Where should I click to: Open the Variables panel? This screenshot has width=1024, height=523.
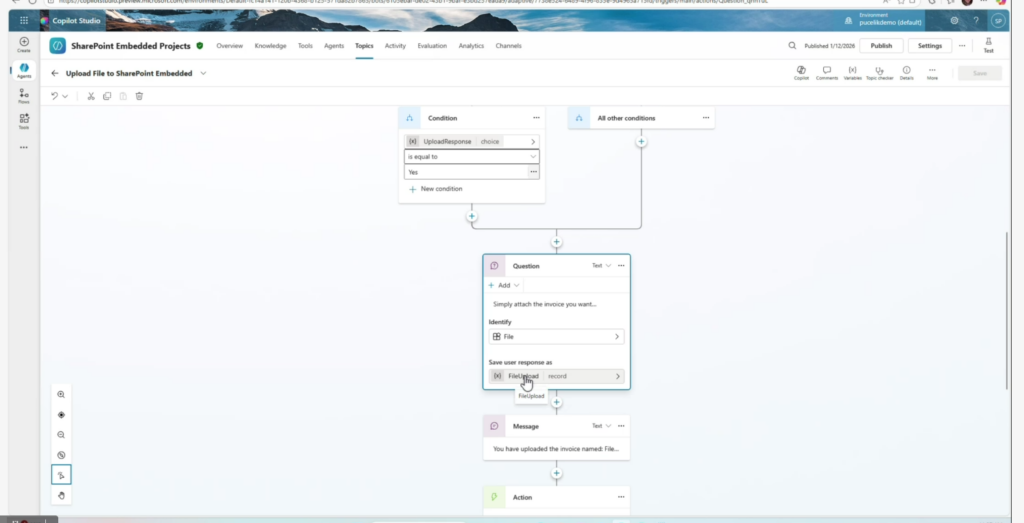[852, 72]
